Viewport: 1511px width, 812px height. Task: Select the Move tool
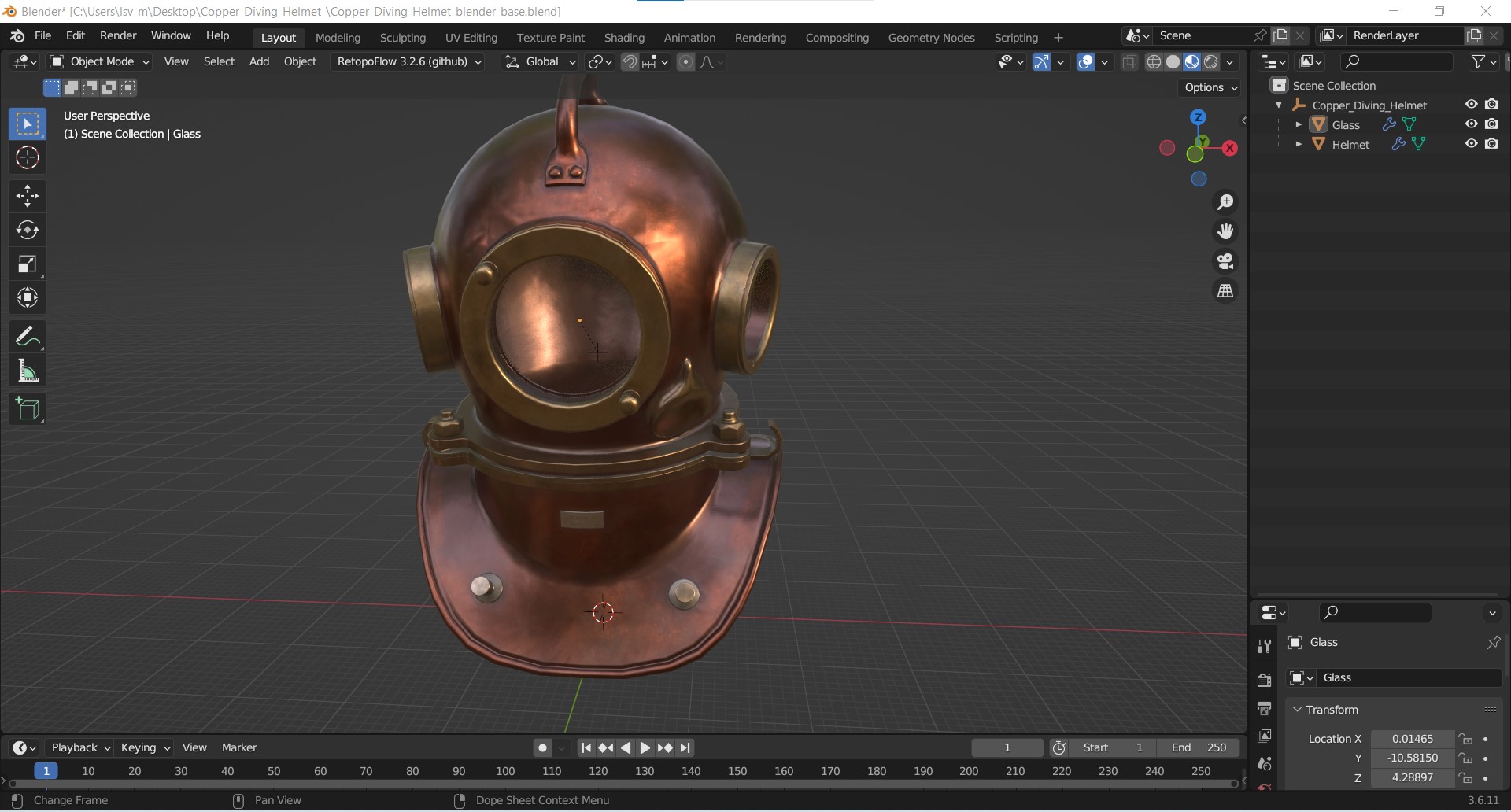pyautogui.click(x=28, y=196)
